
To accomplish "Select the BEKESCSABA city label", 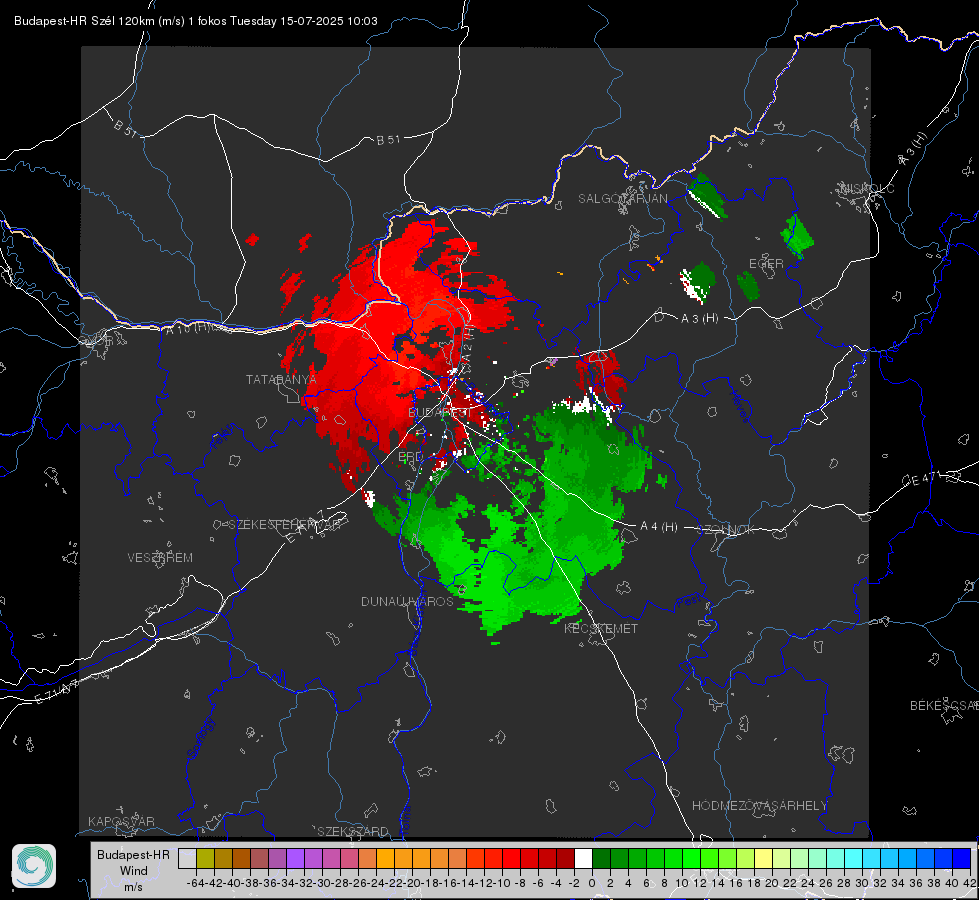I will pyautogui.click(x=944, y=706).
